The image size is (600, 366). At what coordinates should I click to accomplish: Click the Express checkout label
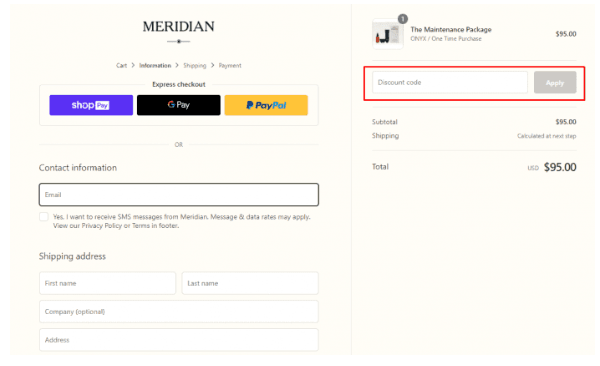[x=179, y=84]
